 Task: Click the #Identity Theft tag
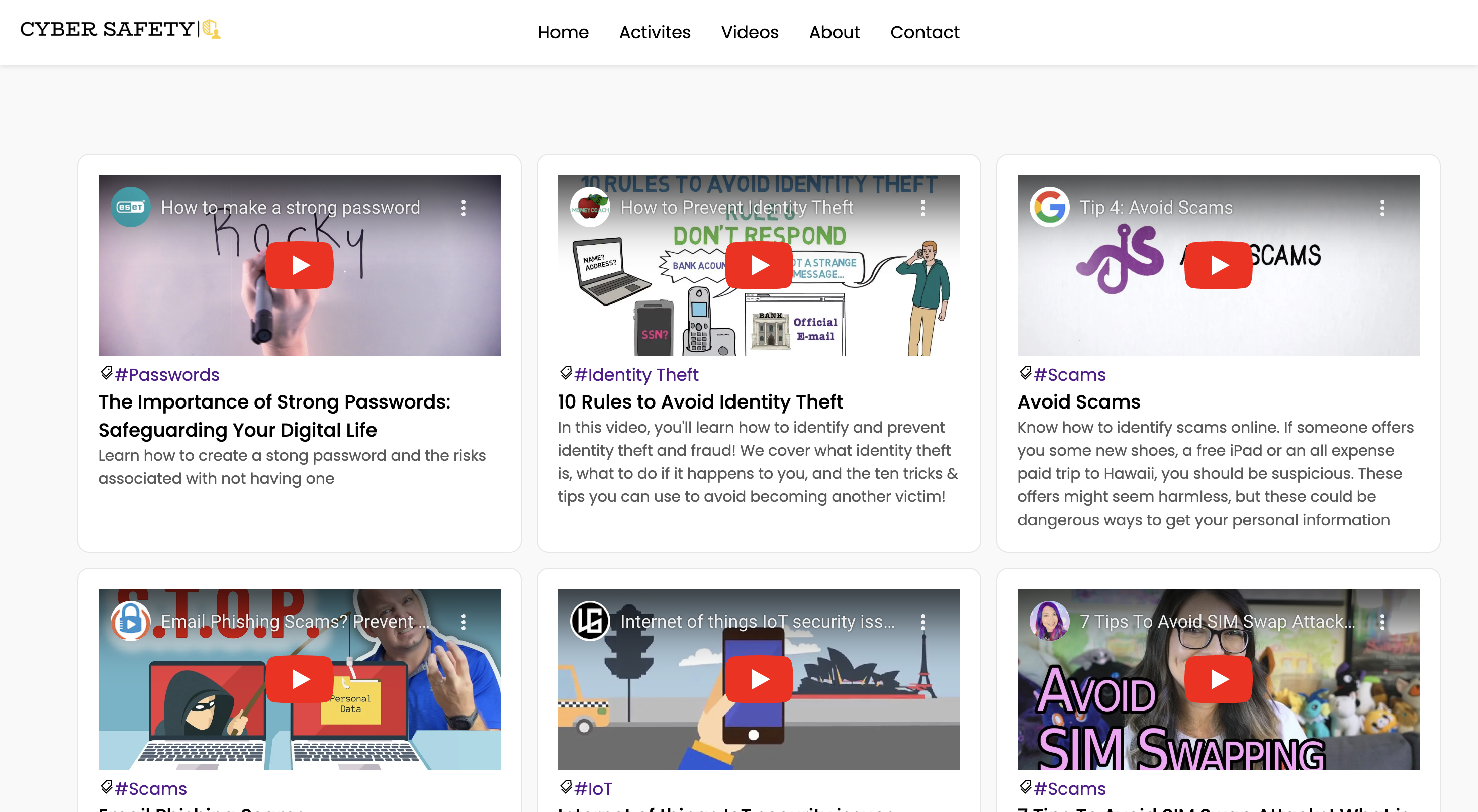(x=636, y=374)
